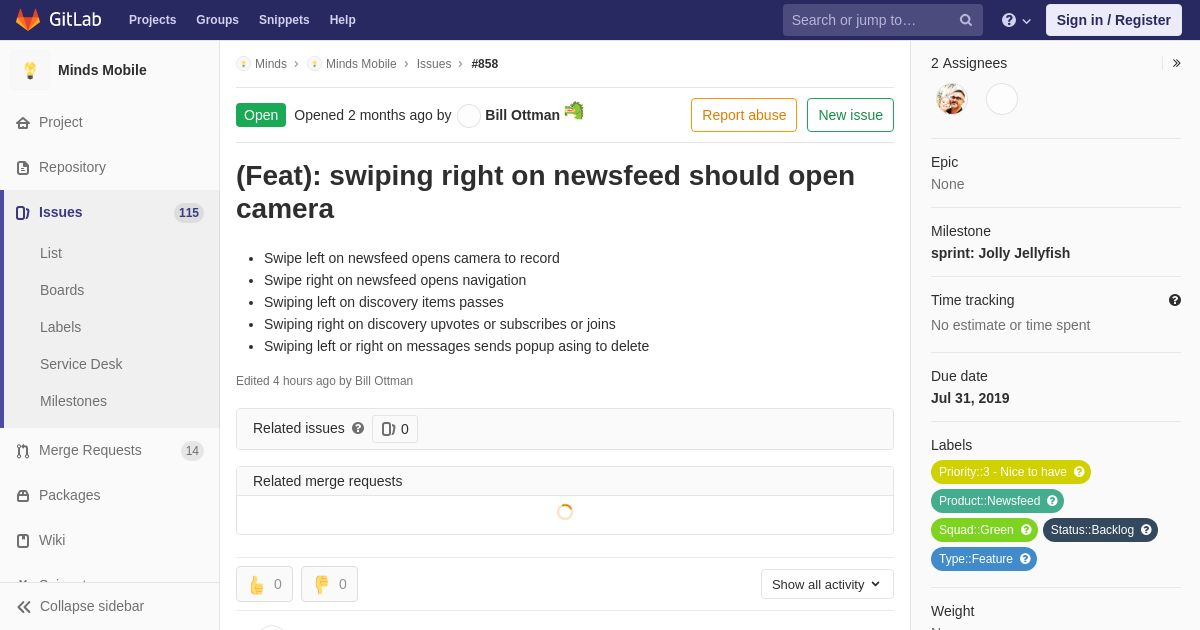Image resolution: width=1200 pixels, height=630 pixels.
Task: Click the #858 breadcrumb item
Action: coord(485,64)
